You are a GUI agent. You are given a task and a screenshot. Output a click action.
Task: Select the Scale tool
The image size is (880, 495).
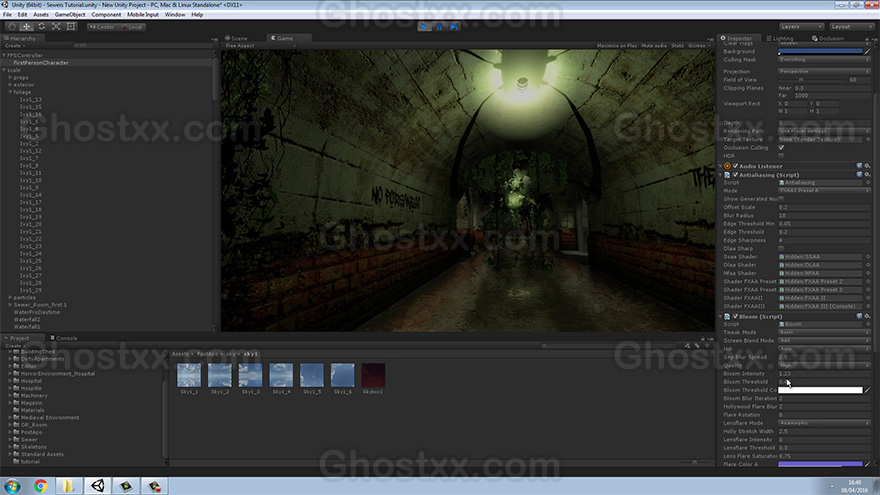(x=56, y=26)
